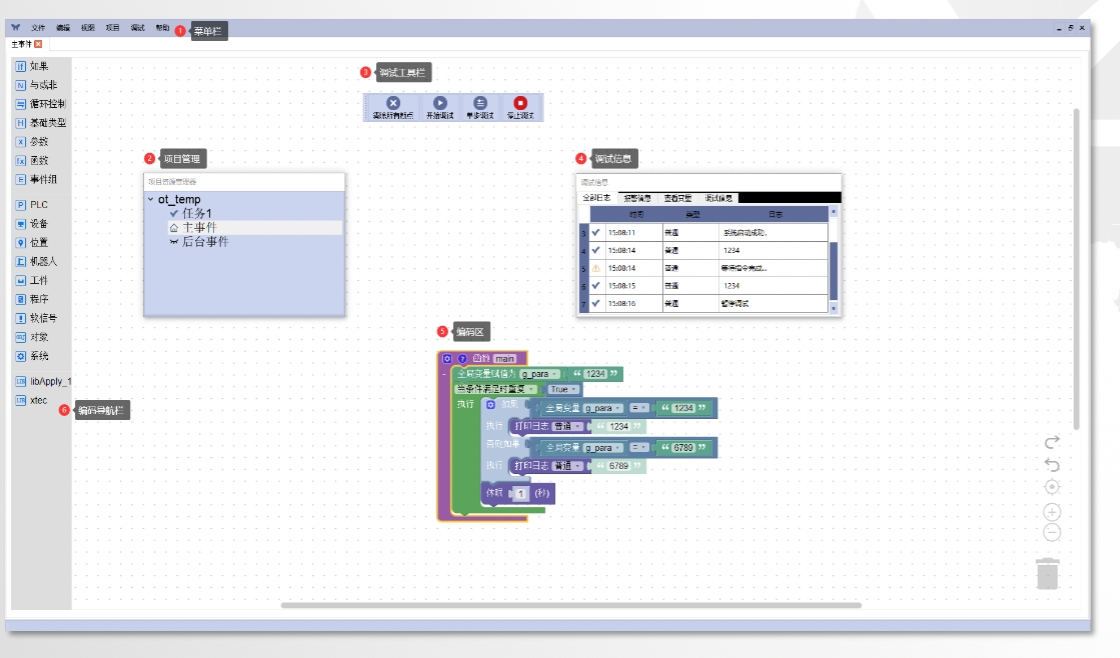Image resolution: width=1120 pixels, height=658 pixels.
Task: Click the clear all breakpoints X icon
Action: click(x=393, y=103)
